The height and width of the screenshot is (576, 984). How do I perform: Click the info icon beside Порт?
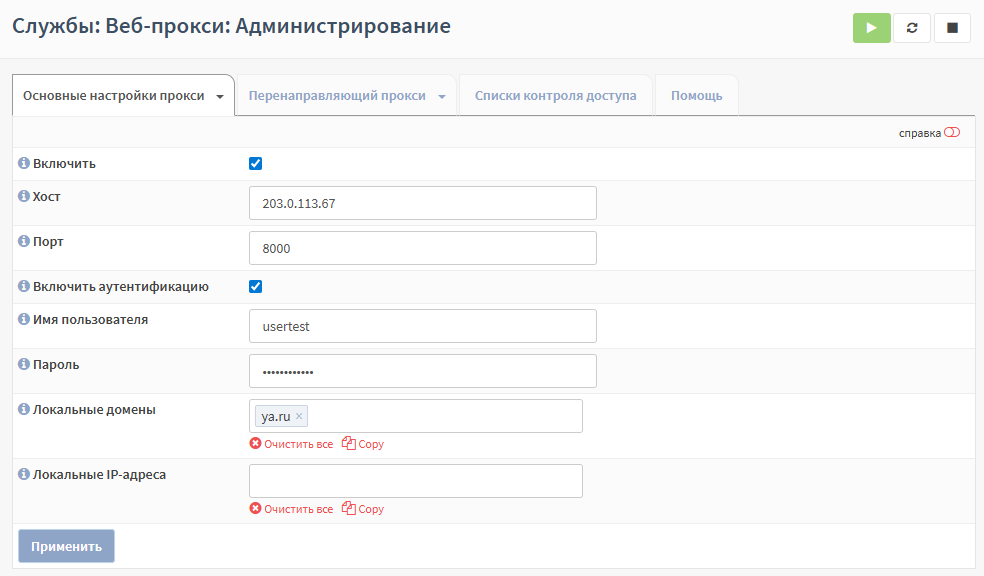coord(24,241)
